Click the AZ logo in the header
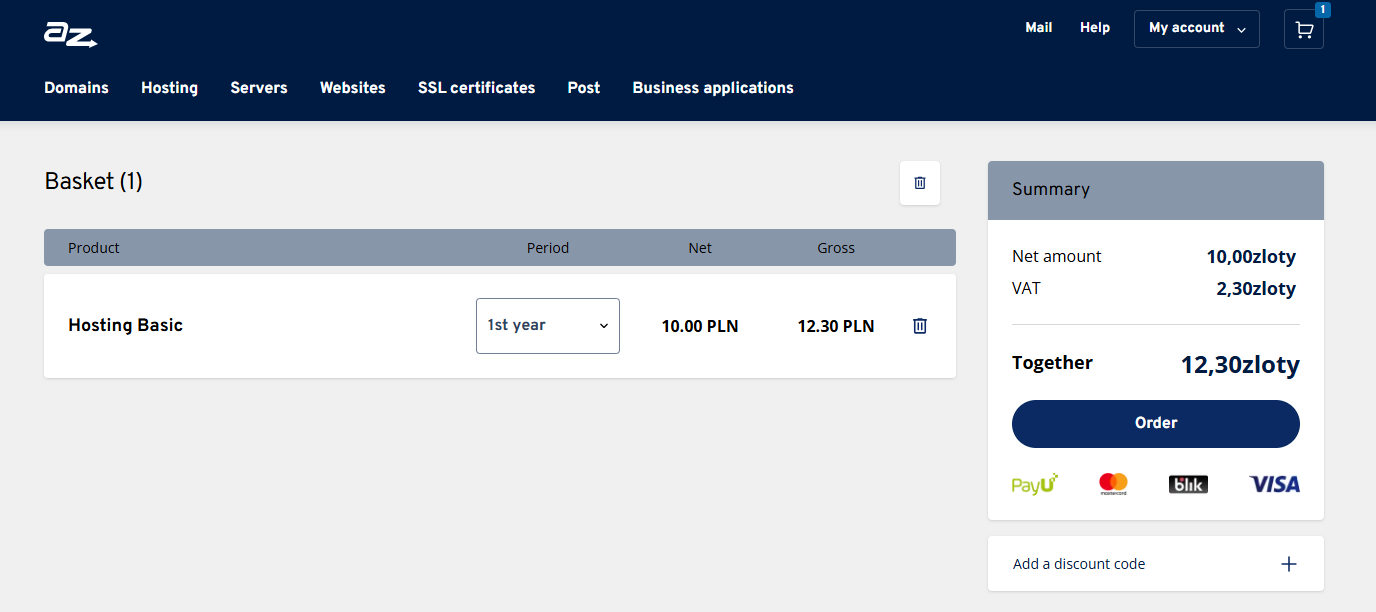This screenshot has height=612, width=1376. (71, 33)
